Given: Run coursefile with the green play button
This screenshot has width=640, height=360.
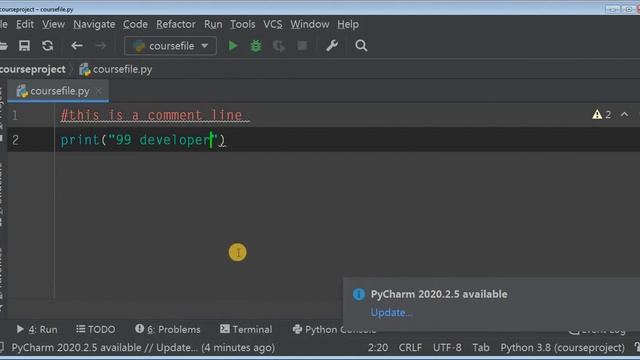Looking at the screenshot, I should click(x=233, y=46).
